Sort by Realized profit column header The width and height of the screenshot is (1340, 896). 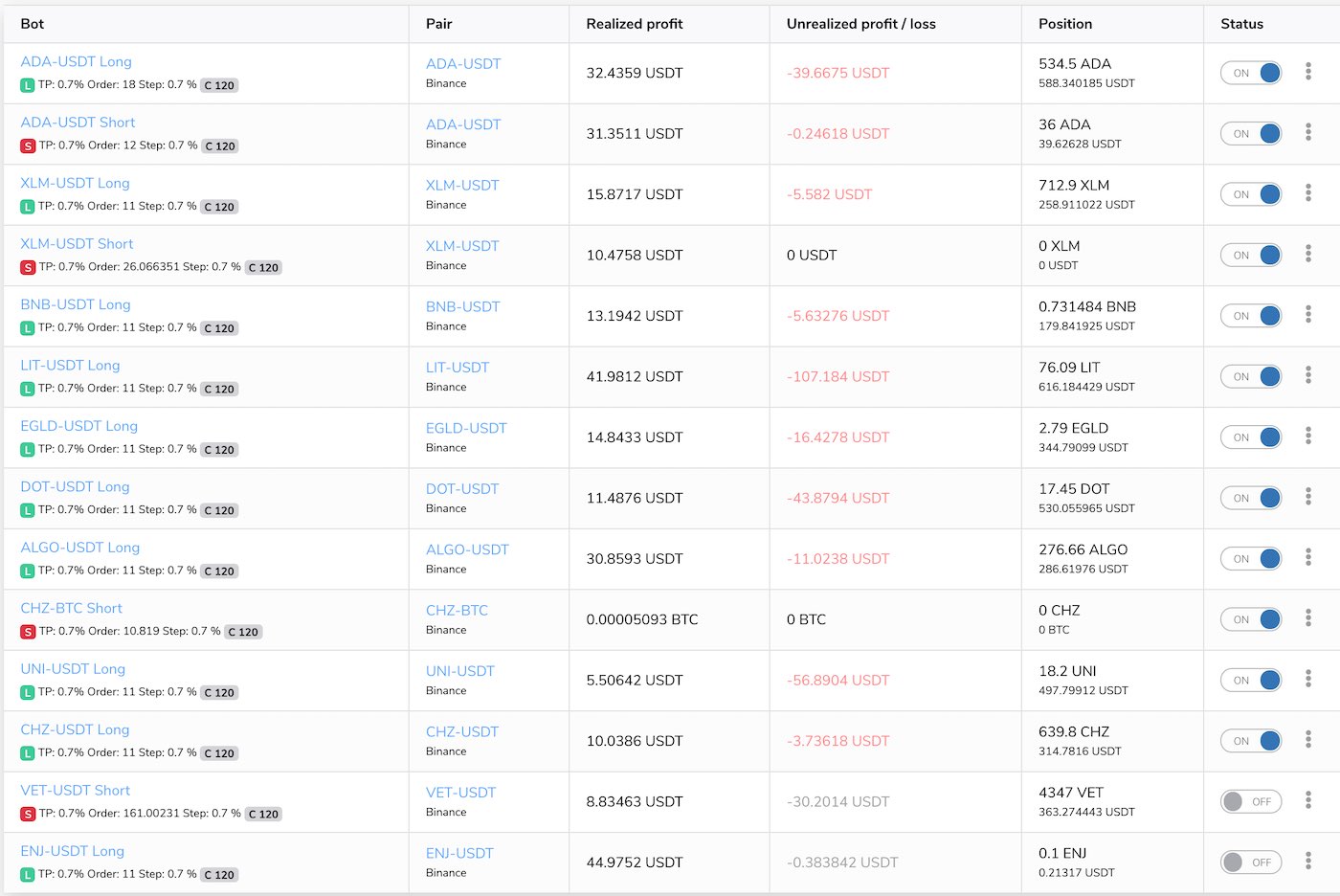[x=634, y=24]
